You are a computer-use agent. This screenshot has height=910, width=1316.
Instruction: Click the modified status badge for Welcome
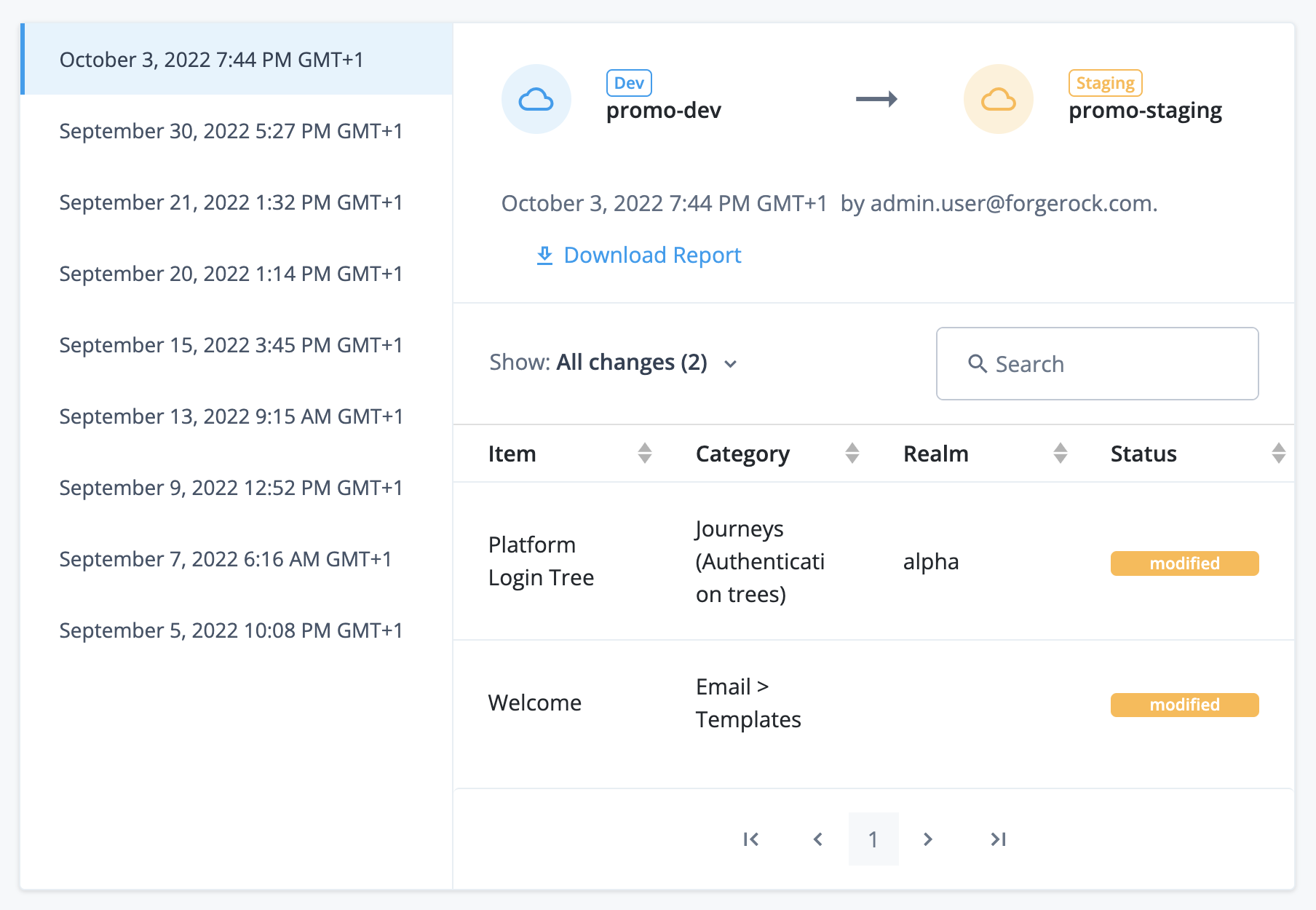(x=1184, y=704)
